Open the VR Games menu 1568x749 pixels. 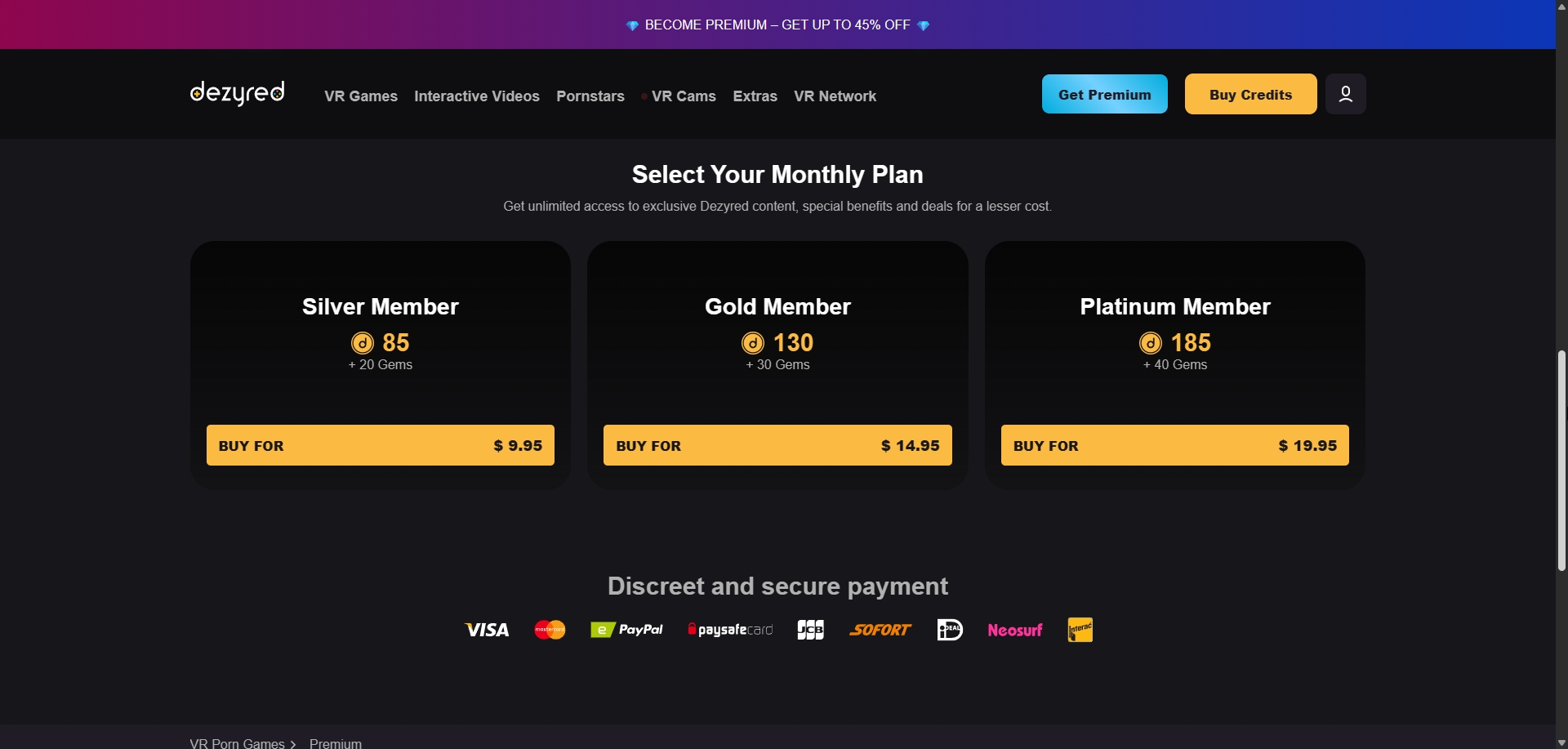point(360,96)
